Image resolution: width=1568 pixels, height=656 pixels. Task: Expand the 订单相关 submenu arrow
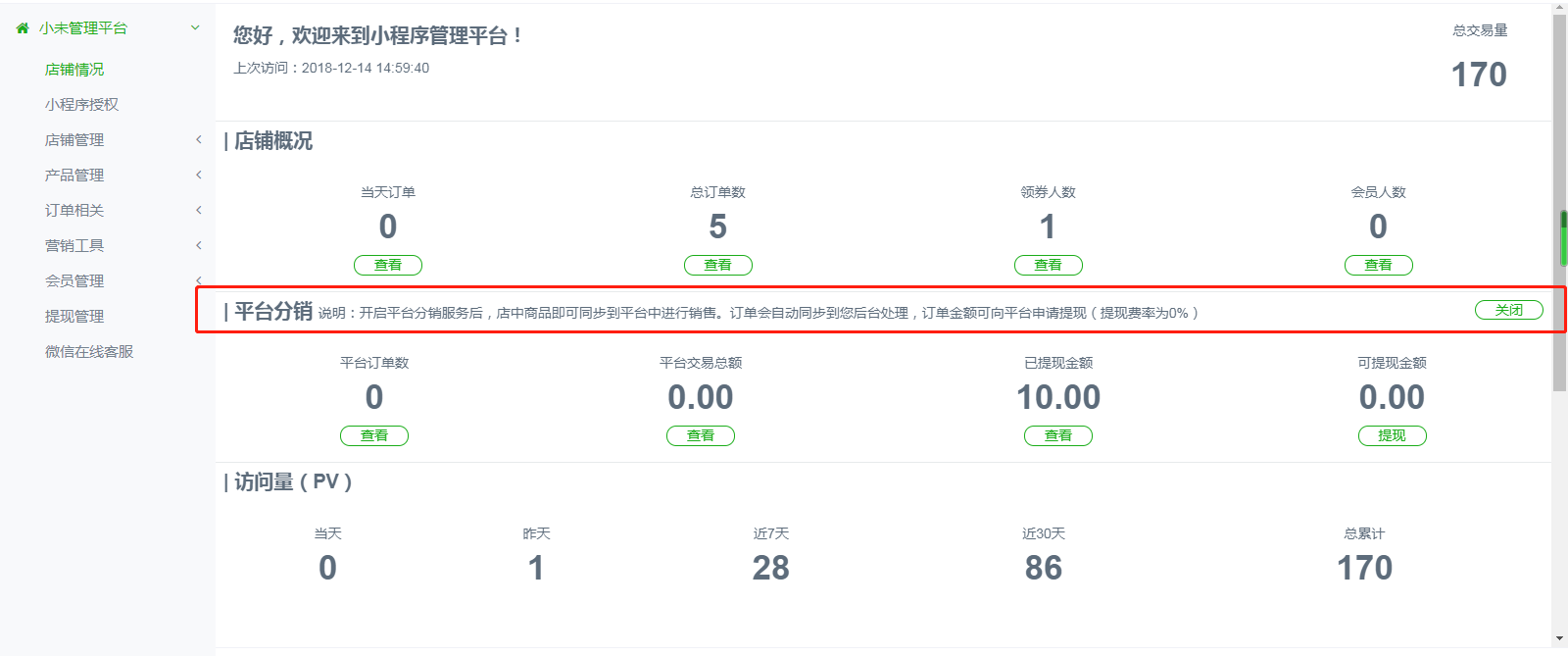pos(199,211)
